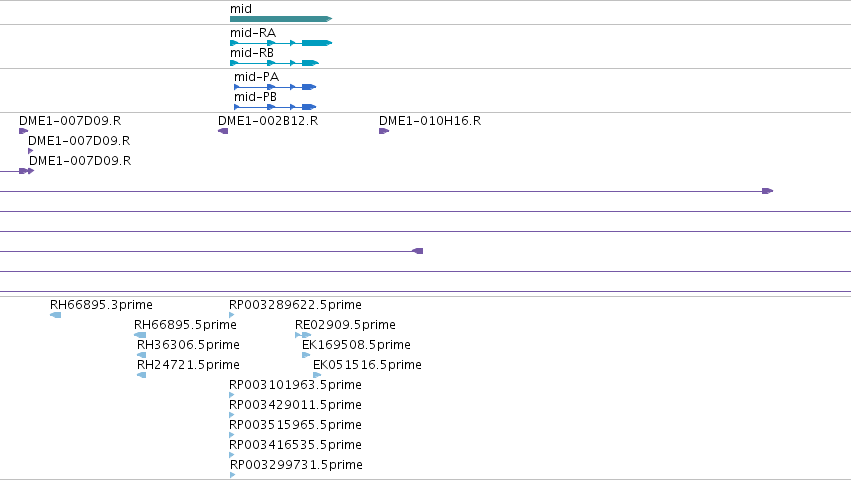Image resolution: width=851 pixels, height=480 pixels.
Task: Click the long purple feature's right-pointing end arrow
Action: tap(767, 191)
